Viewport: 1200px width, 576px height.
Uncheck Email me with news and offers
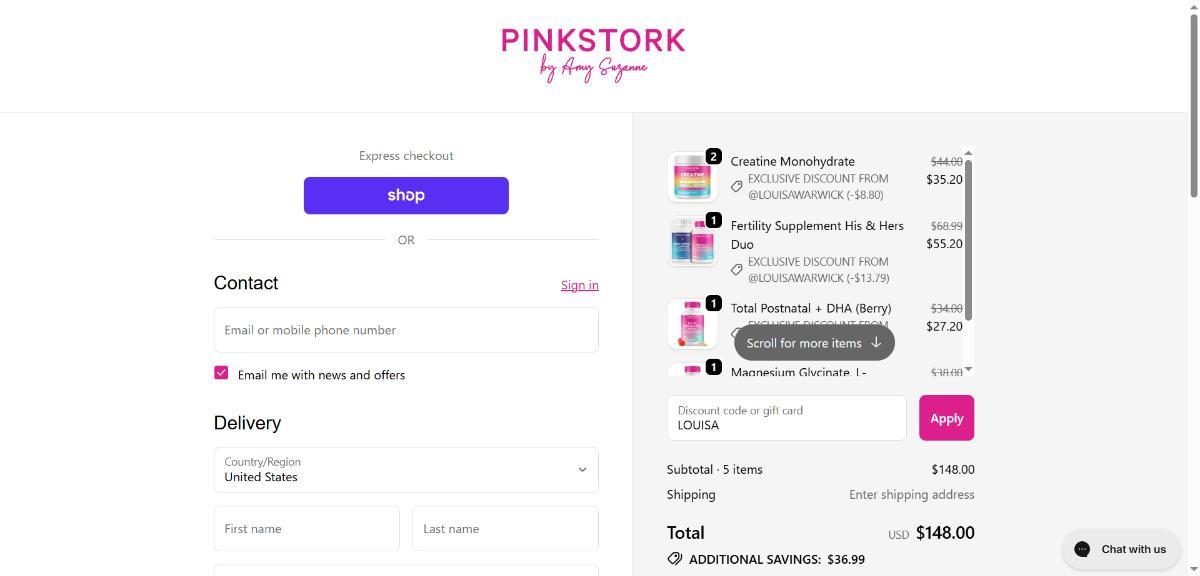221,373
